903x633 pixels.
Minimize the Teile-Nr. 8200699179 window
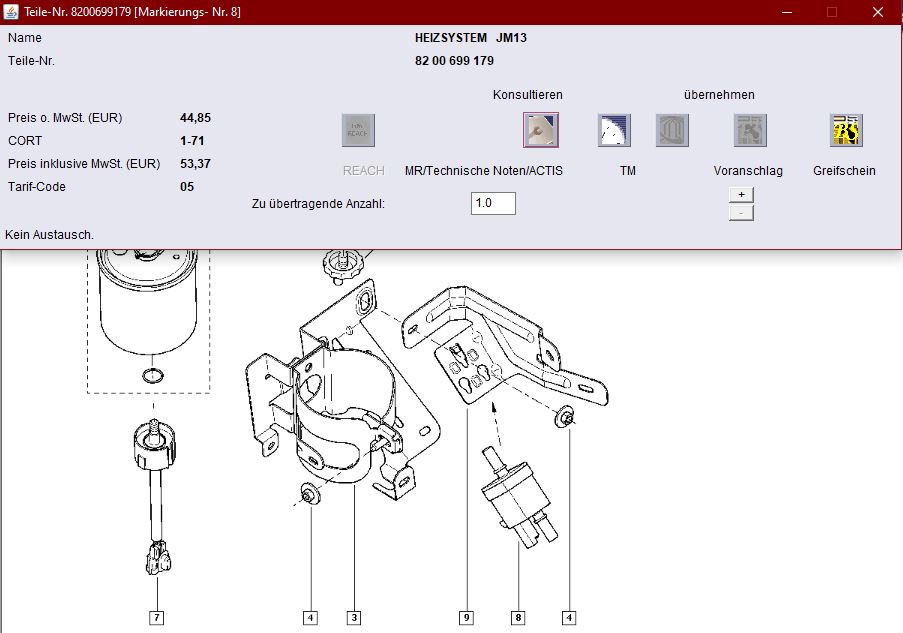[787, 12]
